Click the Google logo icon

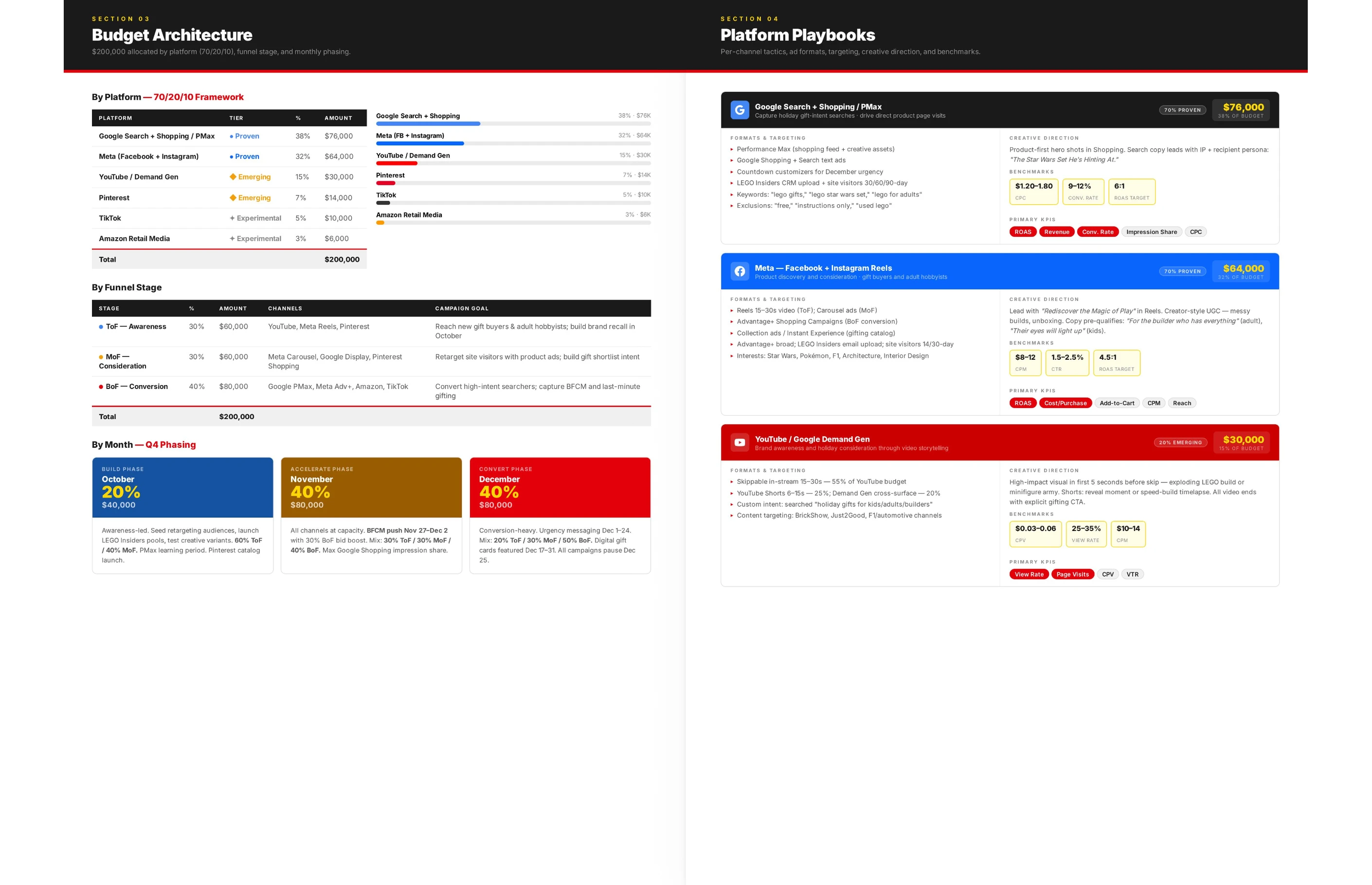coord(740,110)
